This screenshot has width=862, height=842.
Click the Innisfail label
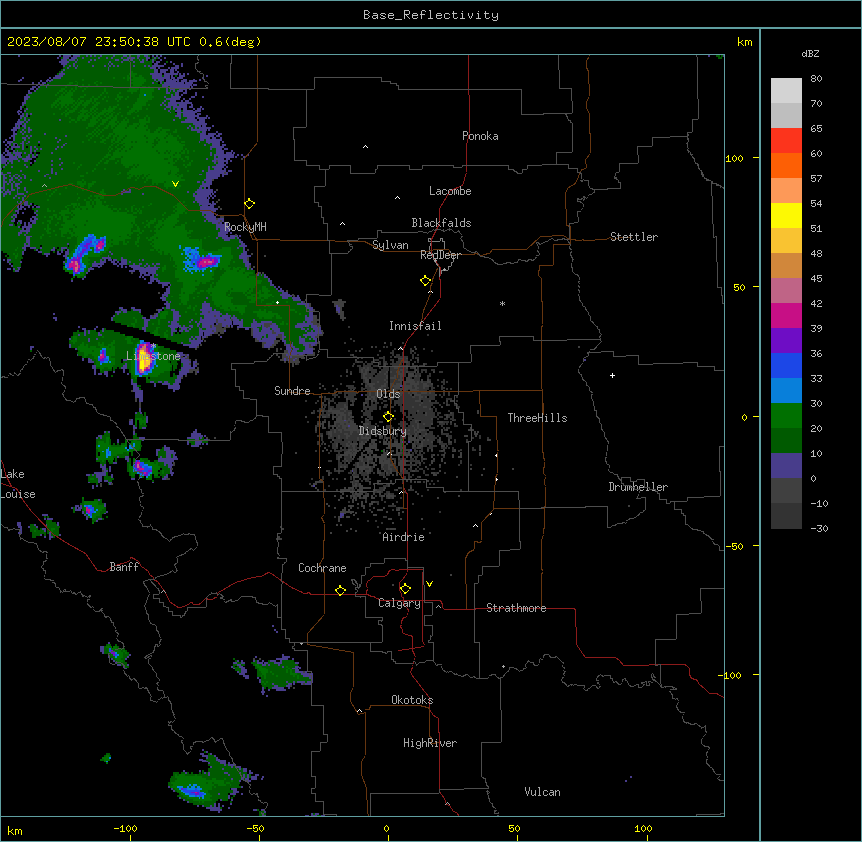[415, 326]
